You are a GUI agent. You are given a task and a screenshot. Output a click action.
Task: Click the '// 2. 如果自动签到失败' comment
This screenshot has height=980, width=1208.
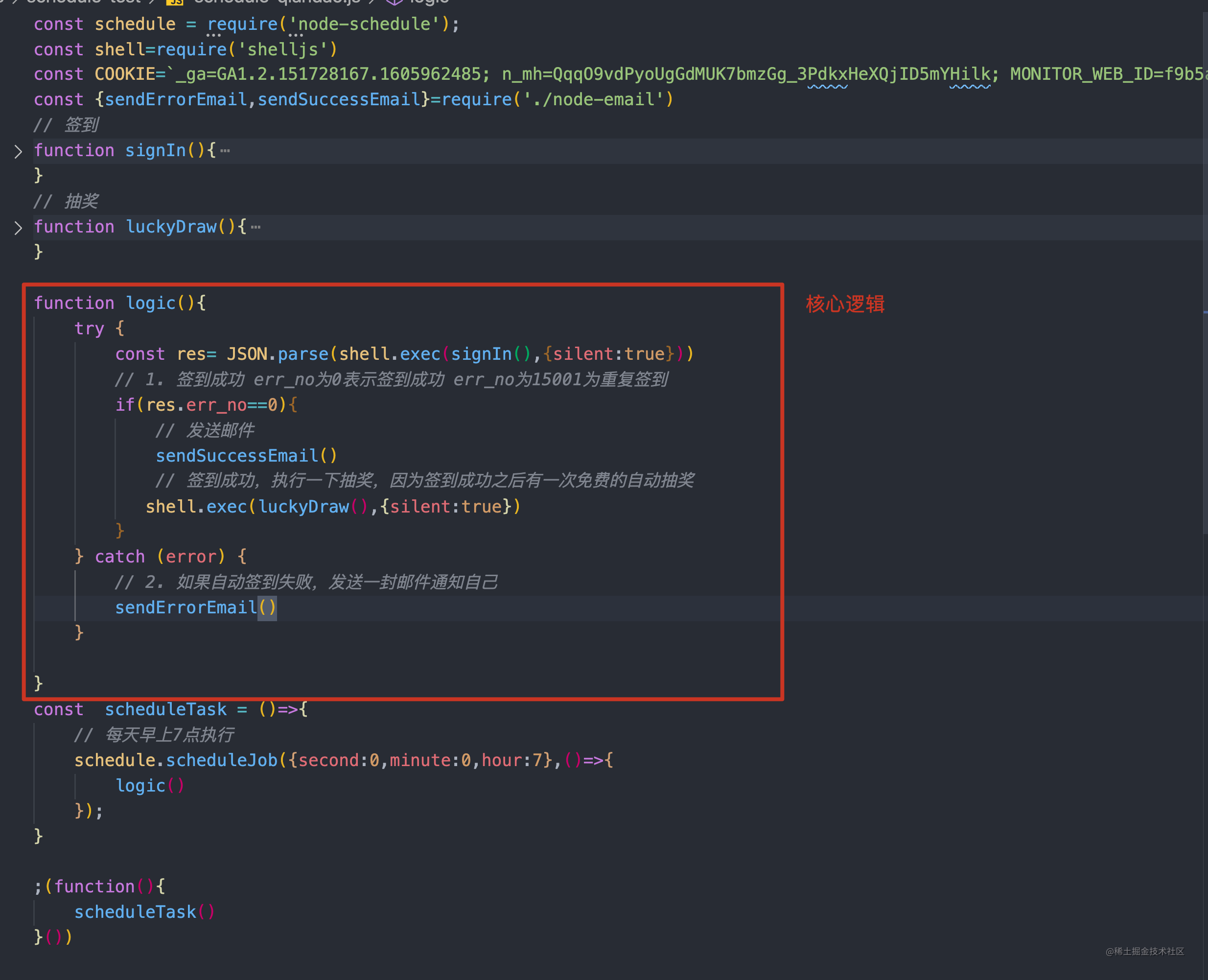pos(306,582)
